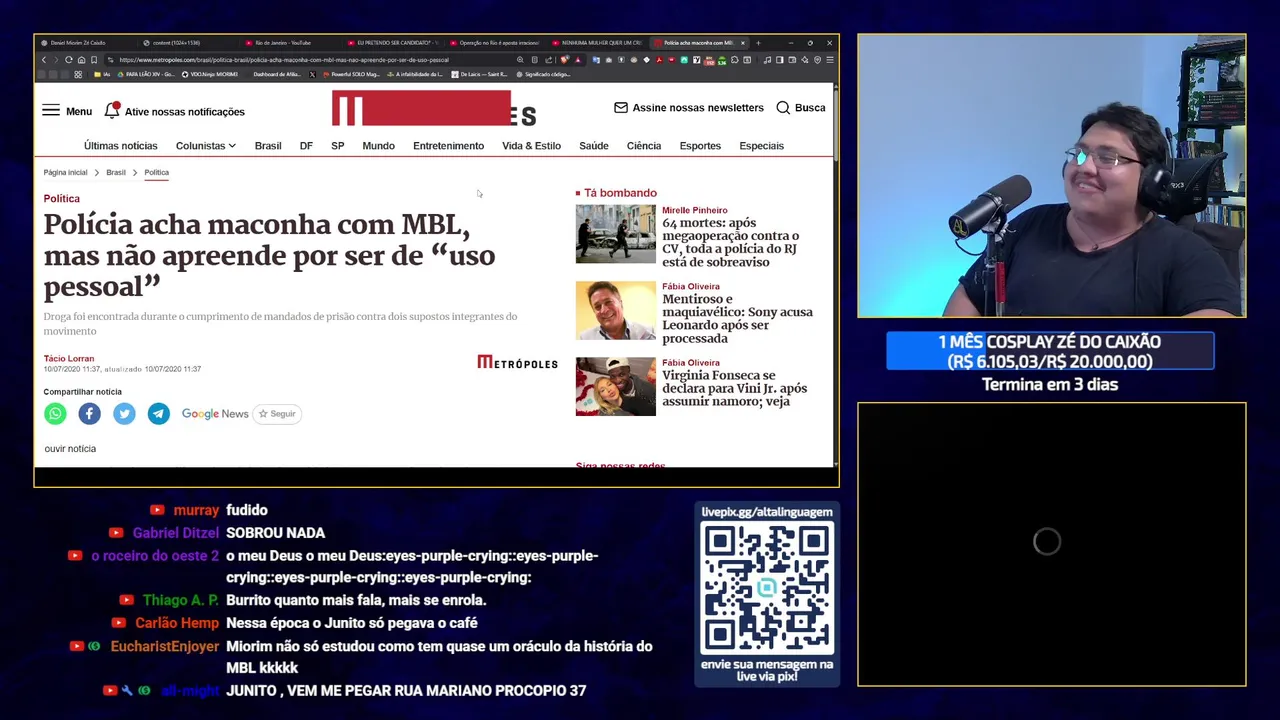
Task: Open the Últimas notícias section
Action: click(x=121, y=146)
